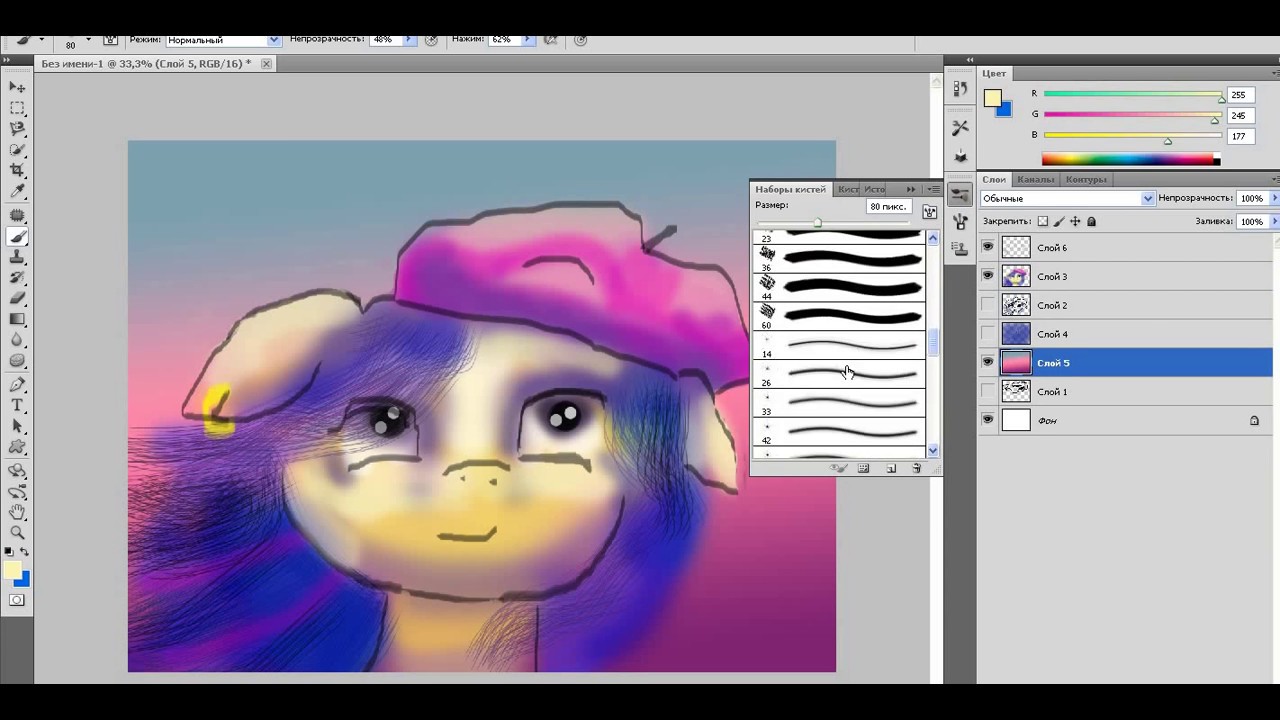Select the Quick Selection tool
The height and width of the screenshot is (720, 1280).
(17, 150)
